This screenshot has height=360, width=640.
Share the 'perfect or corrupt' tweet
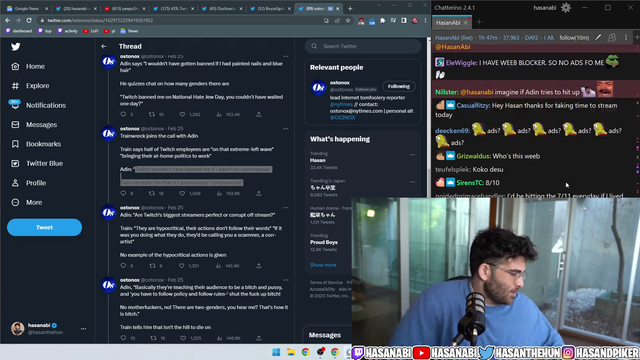tap(259, 266)
